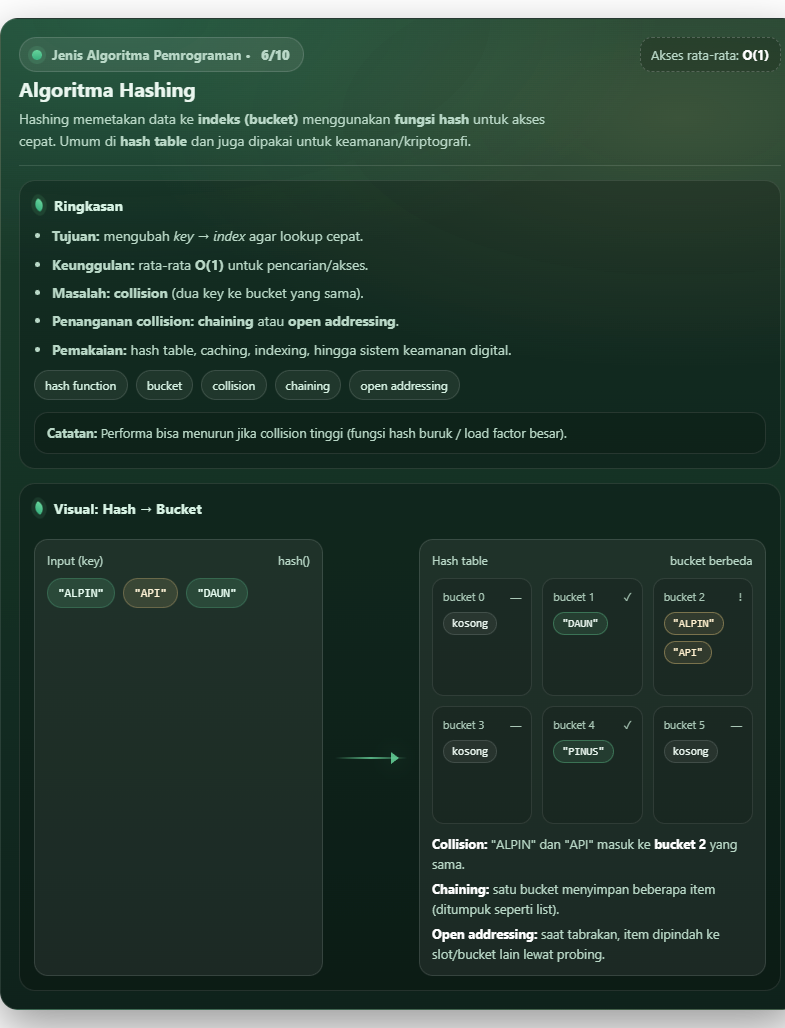Click the "API" item inside bucket 2
The height and width of the screenshot is (1028, 785).
click(x=689, y=652)
